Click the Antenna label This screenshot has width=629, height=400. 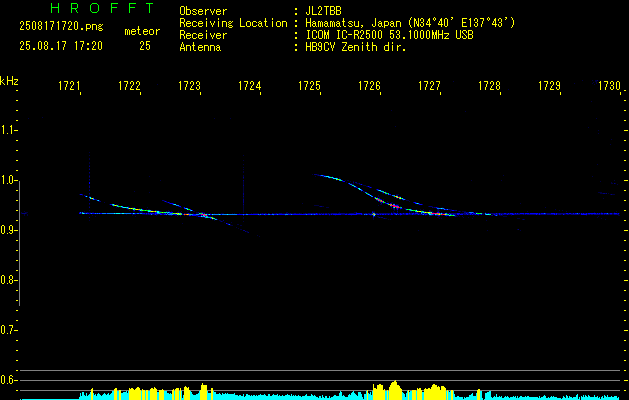point(200,47)
